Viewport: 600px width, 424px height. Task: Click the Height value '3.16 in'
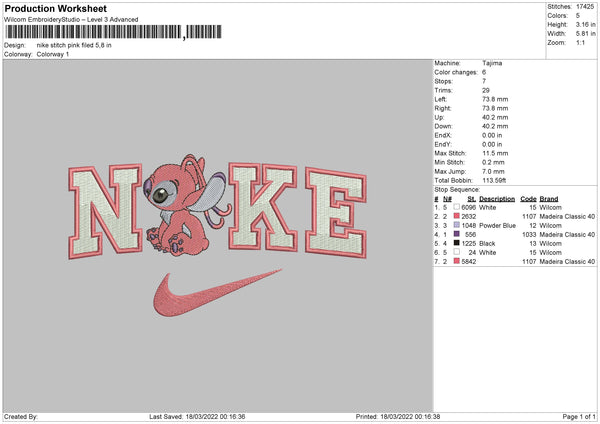click(585, 24)
